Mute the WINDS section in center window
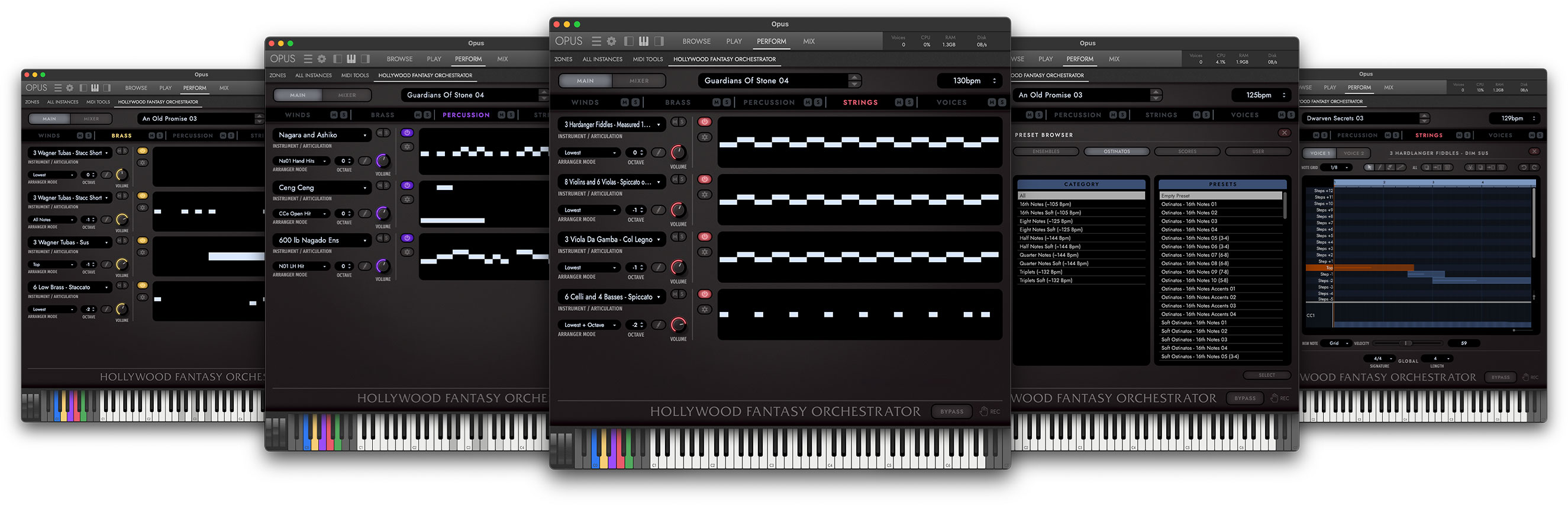Screen dimensions: 1568x505 click(625, 102)
